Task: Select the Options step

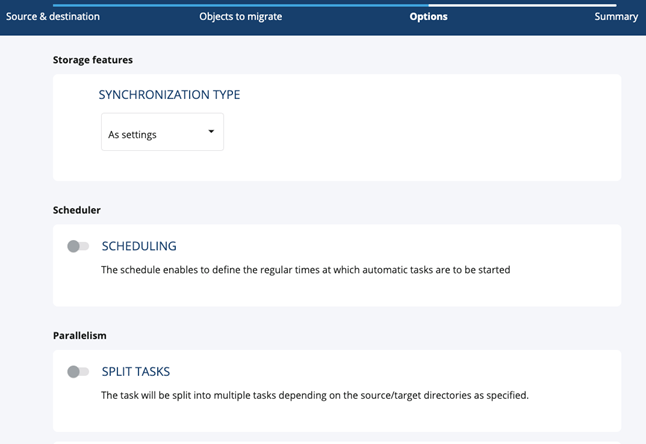Action: tap(428, 16)
